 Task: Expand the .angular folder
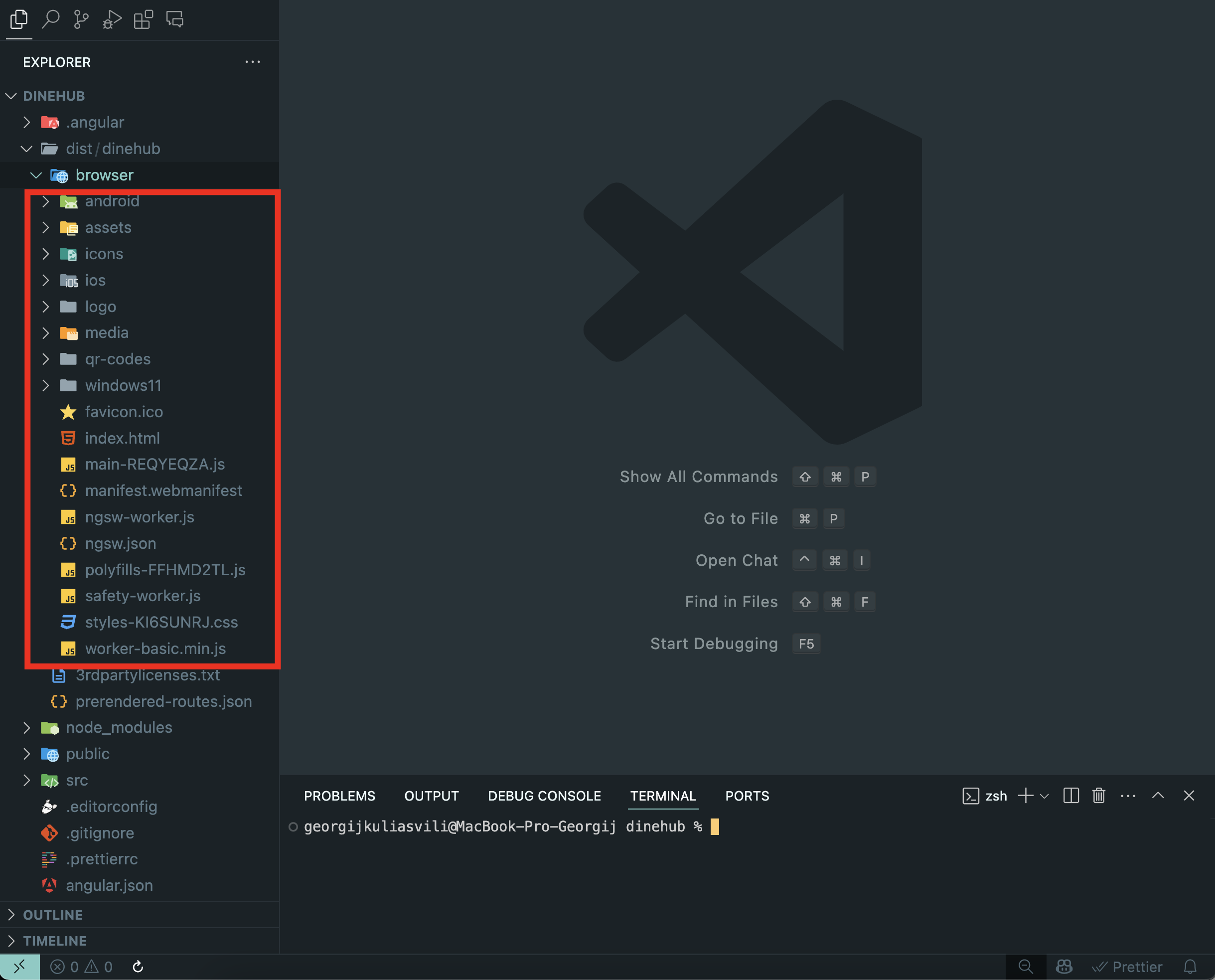point(140,122)
